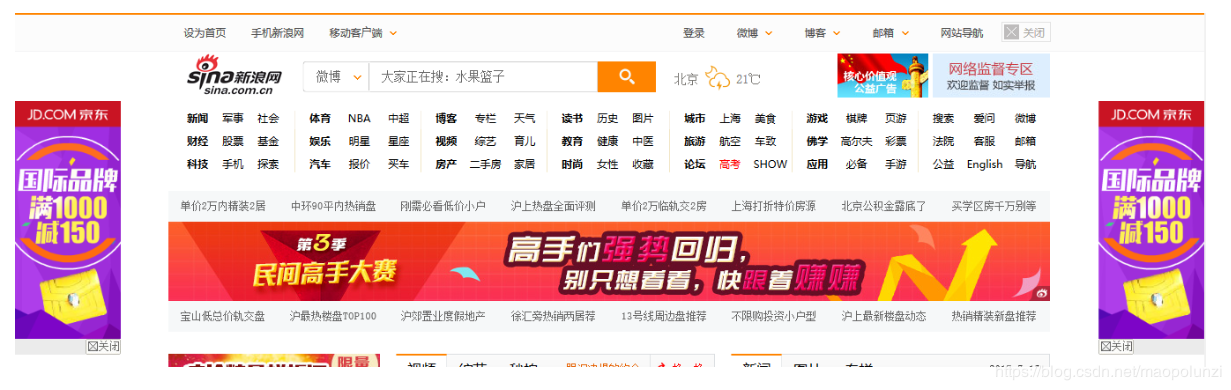Go to the 财经 channel

(x=197, y=141)
